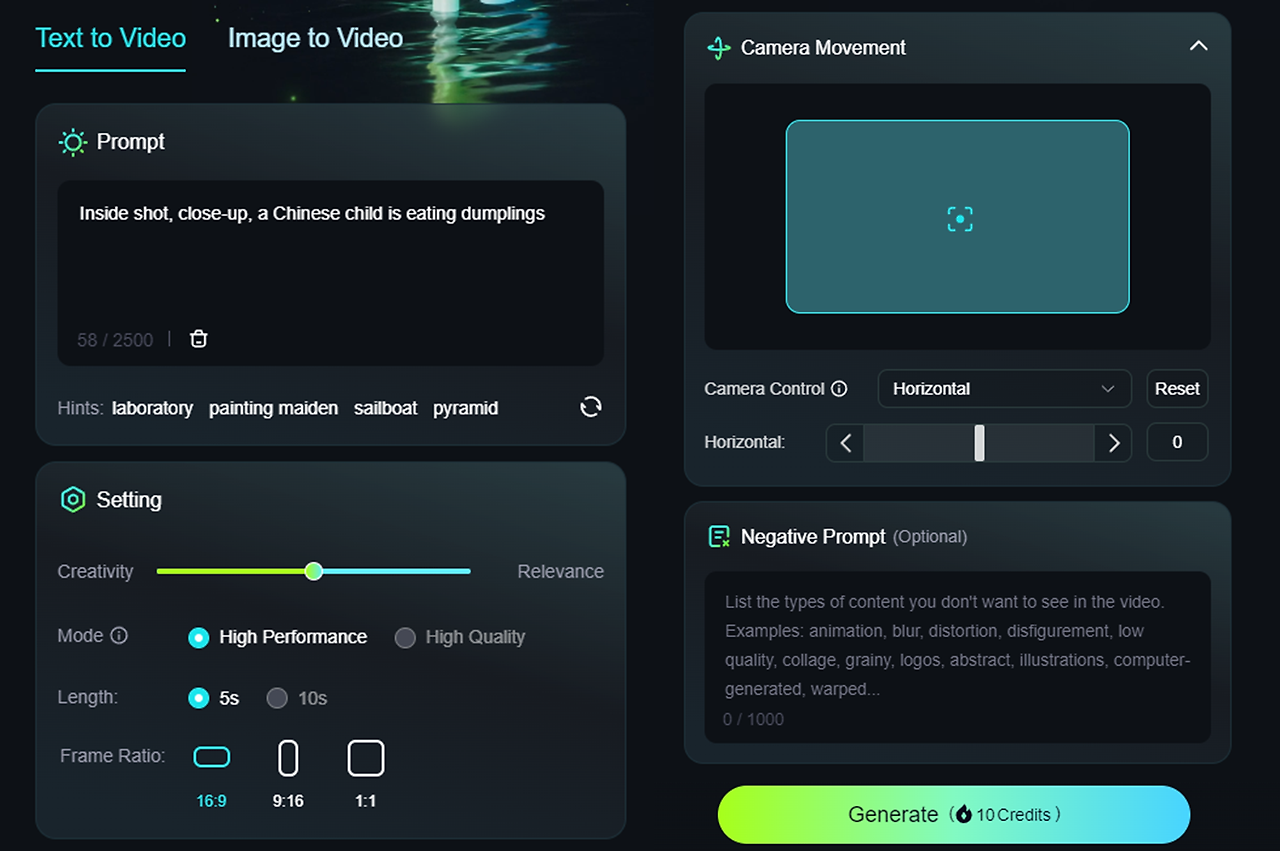Nudge horizontal camera right with arrow
1280x851 pixels.
tap(1113, 442)
